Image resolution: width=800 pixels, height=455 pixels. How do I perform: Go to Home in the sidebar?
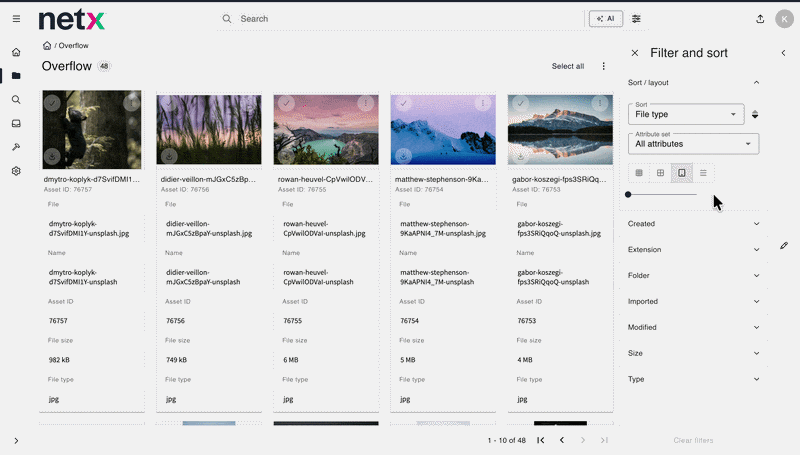point(16,52)
